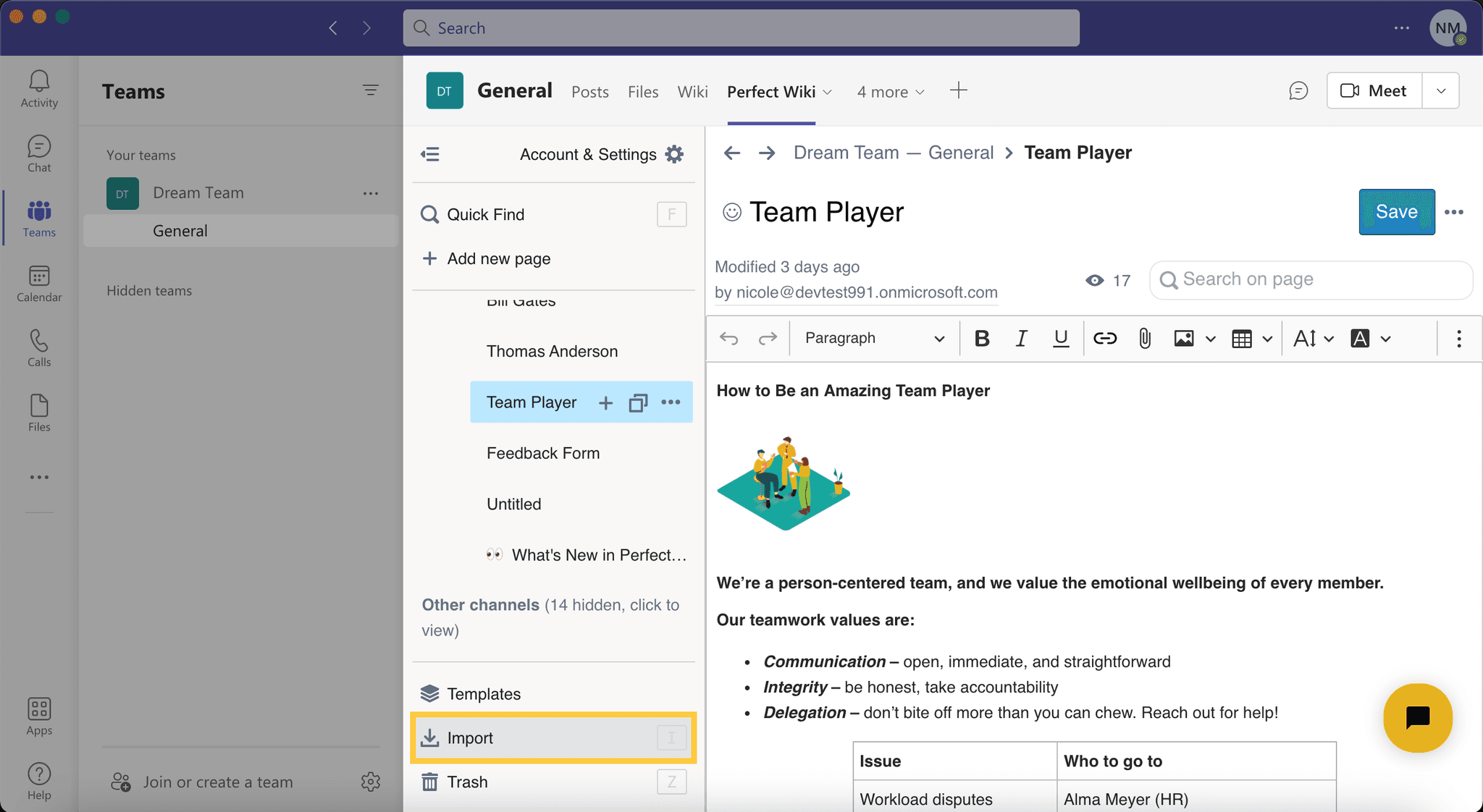The width and height of the screenshot is (1483, 812).
Task: Switch to the Posts tab
Action: 590,92
